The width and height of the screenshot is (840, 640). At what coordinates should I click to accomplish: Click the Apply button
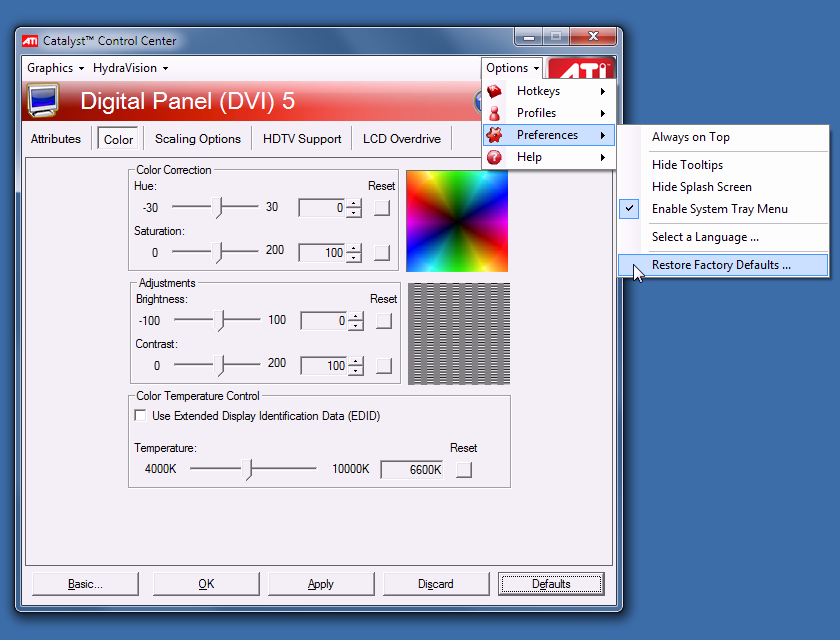321,584
